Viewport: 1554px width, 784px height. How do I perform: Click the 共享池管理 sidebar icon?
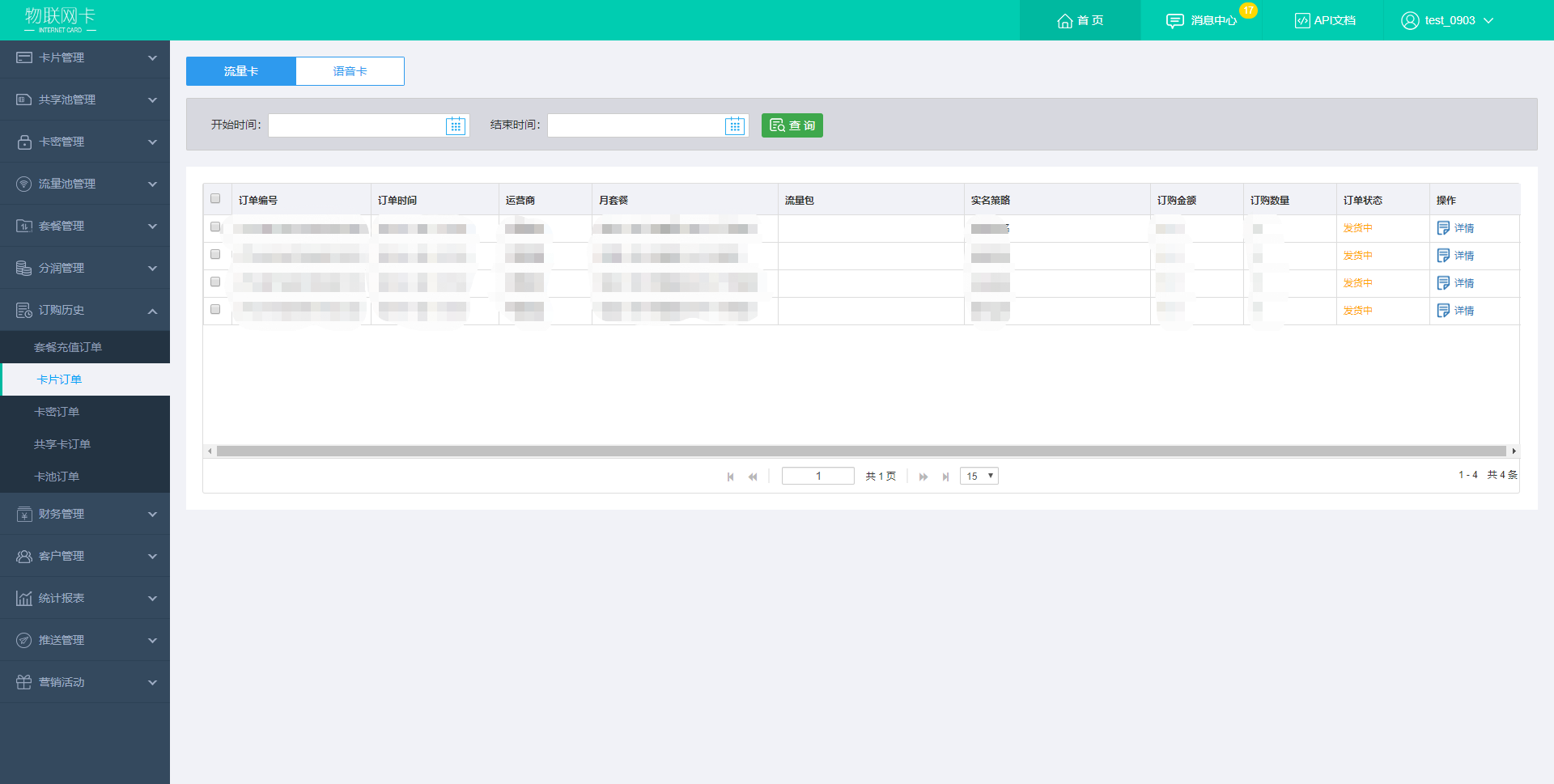pos(24,100)
